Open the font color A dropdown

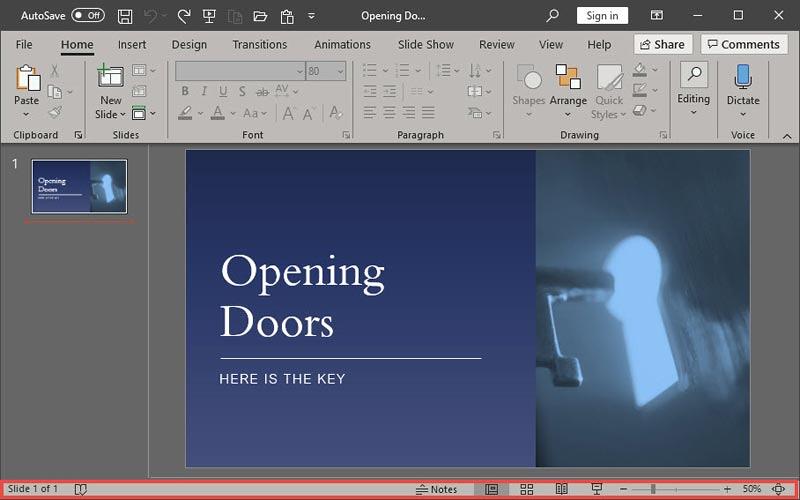tap(233, 113)
